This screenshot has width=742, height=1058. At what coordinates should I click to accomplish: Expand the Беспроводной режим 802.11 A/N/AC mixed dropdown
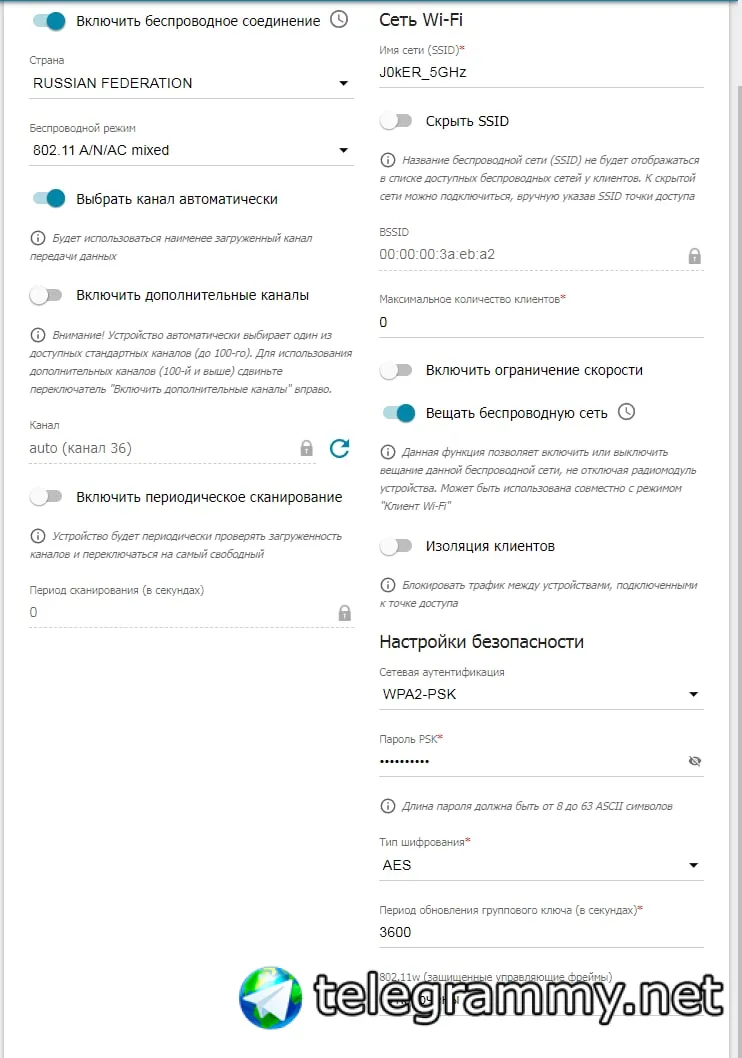tap(191, 150)
